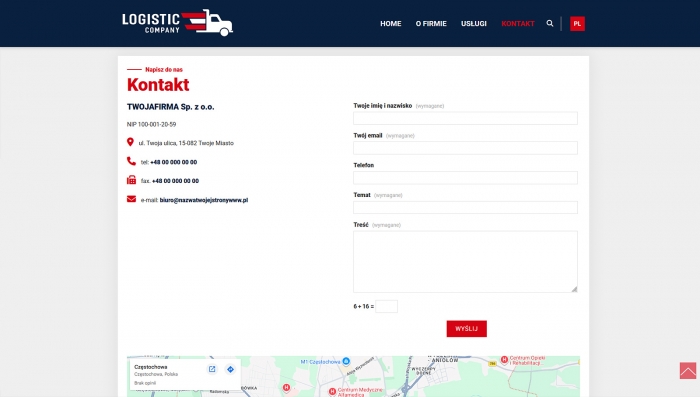The width and height of the screenshot is (700, 397).
Task: Click the tel +48 00 000 00 00 number
Action: coord(173,162)
